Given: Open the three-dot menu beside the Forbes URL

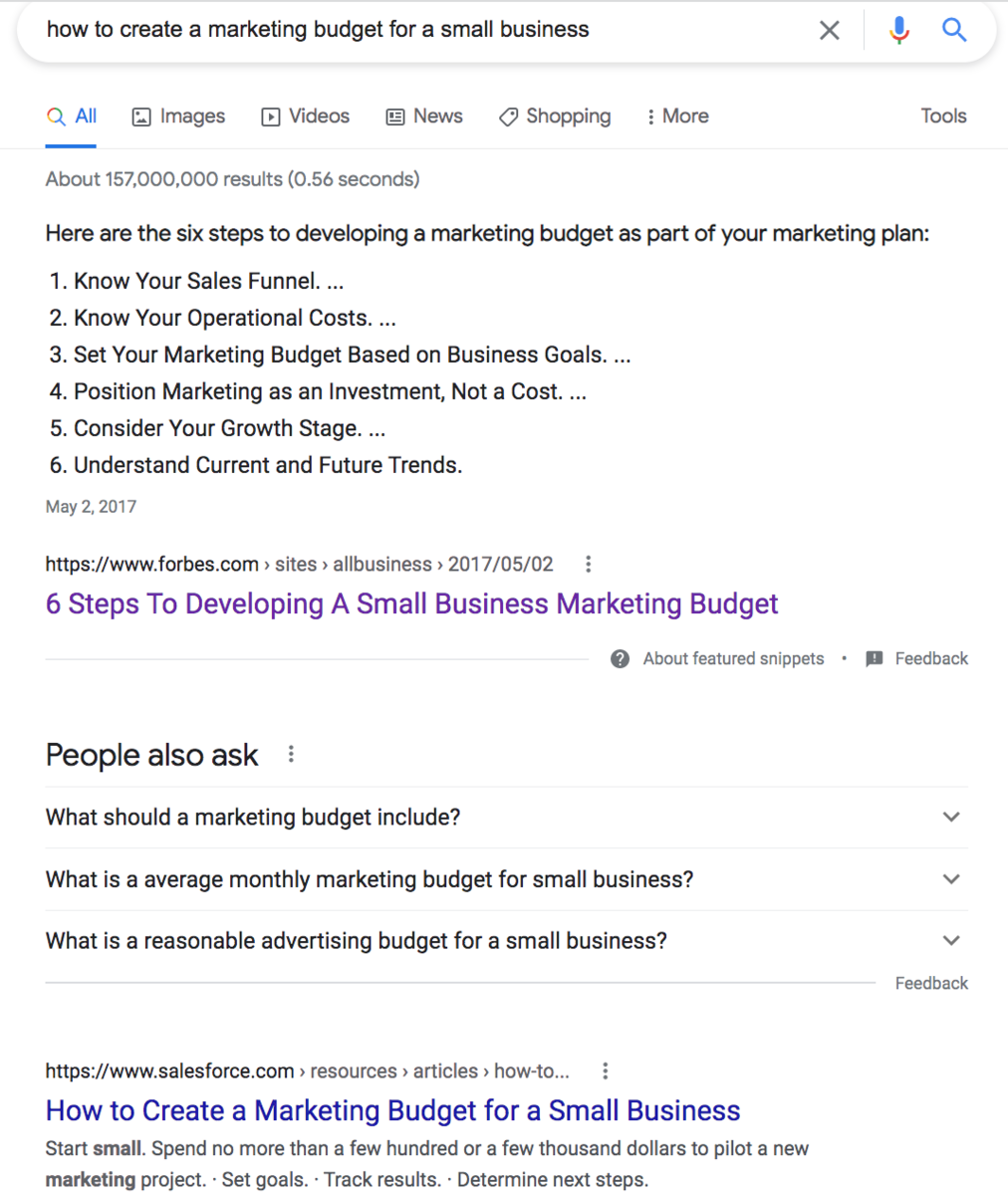Looking at the screenshot, I should tap(588, 565).
